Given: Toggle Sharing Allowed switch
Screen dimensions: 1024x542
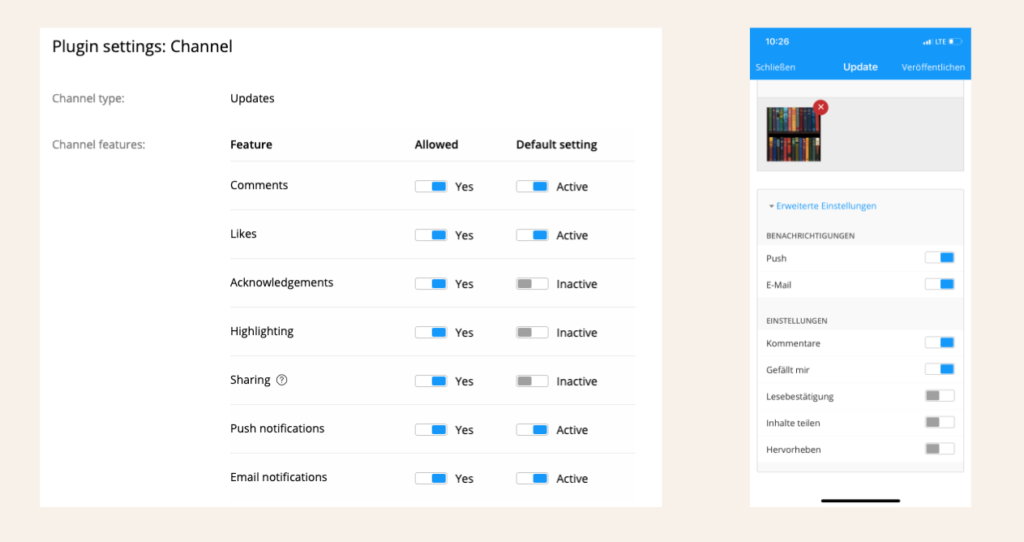Looking at the screenshot, I should pos(431,381).
